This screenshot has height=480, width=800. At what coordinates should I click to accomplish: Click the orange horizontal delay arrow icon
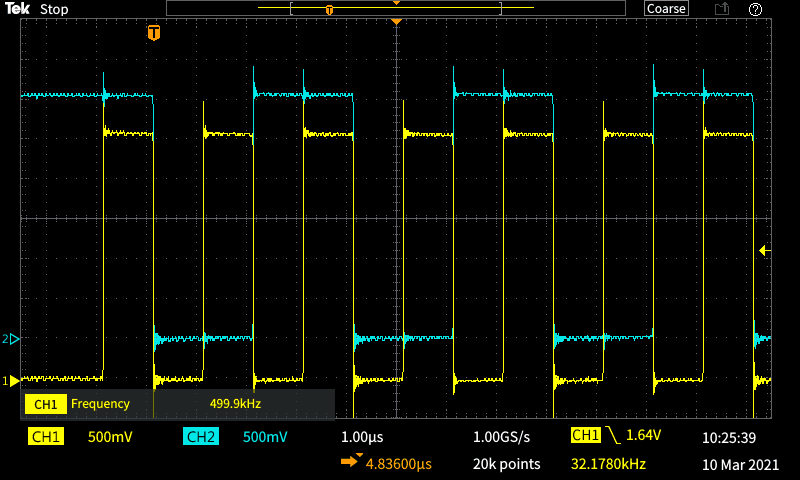pyautogui.click(x=350, y=462)
